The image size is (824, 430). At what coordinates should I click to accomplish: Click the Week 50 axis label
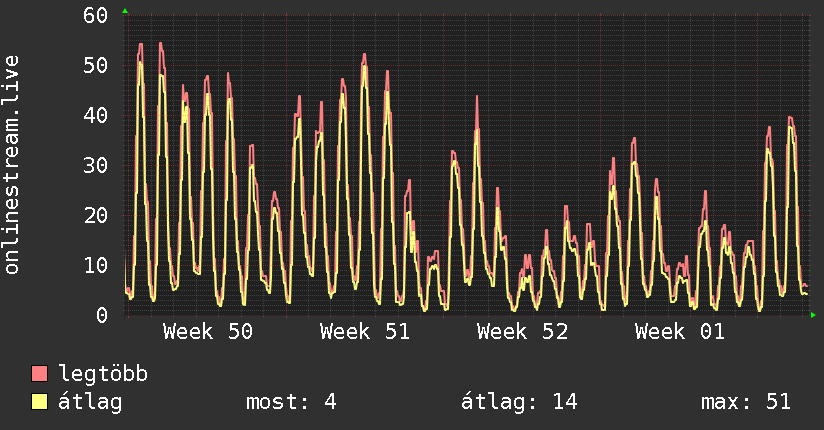[x=208, y=332]
